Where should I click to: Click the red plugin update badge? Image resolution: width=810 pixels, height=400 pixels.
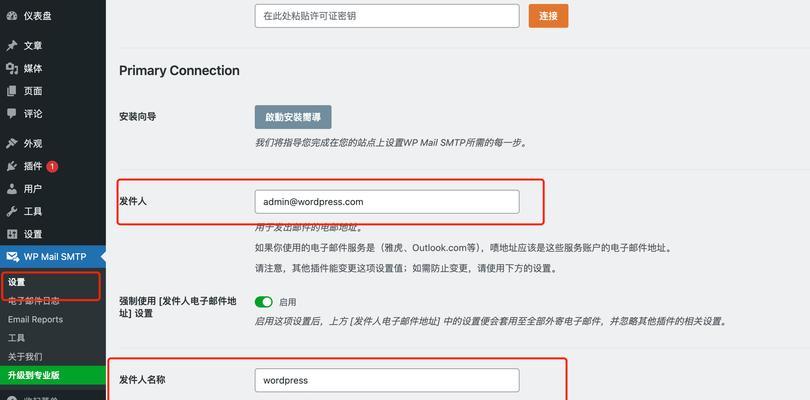coord(52,166)
